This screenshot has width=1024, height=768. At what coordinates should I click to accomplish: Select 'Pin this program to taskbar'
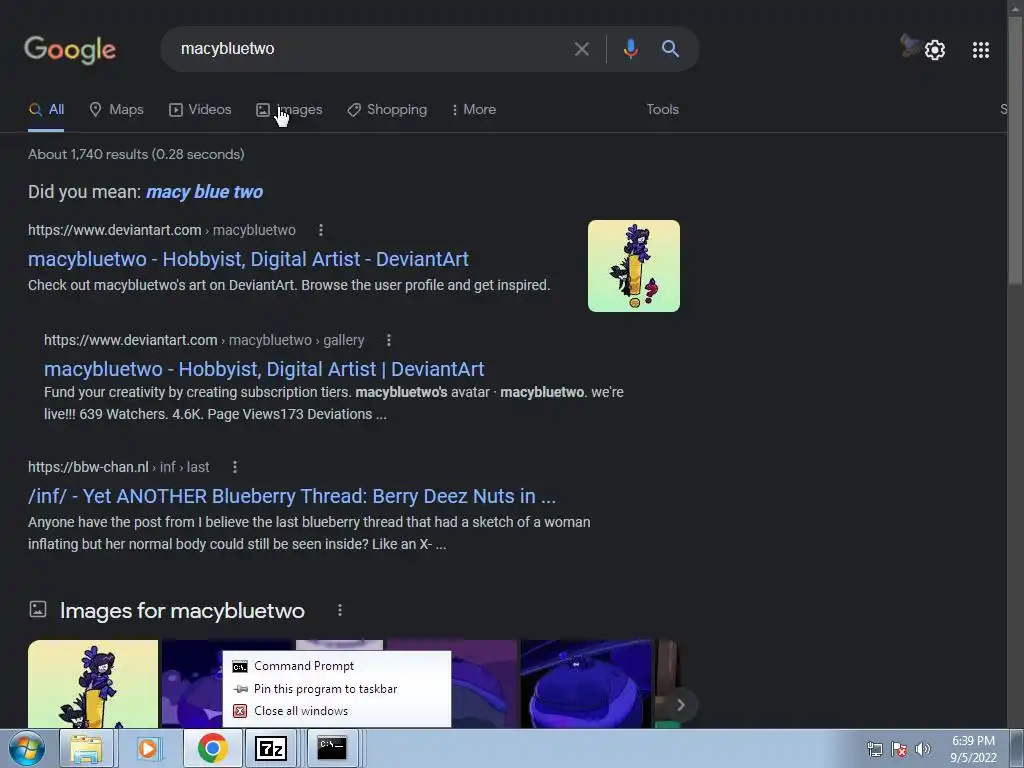[336, 689]
